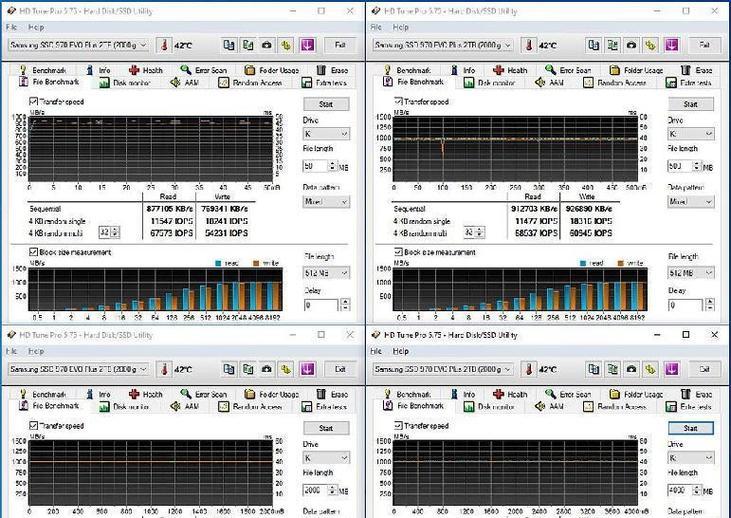Toggle Block size measurement in top-right window
This screenshot has height=518, width=731.
[x=398, y=252]
